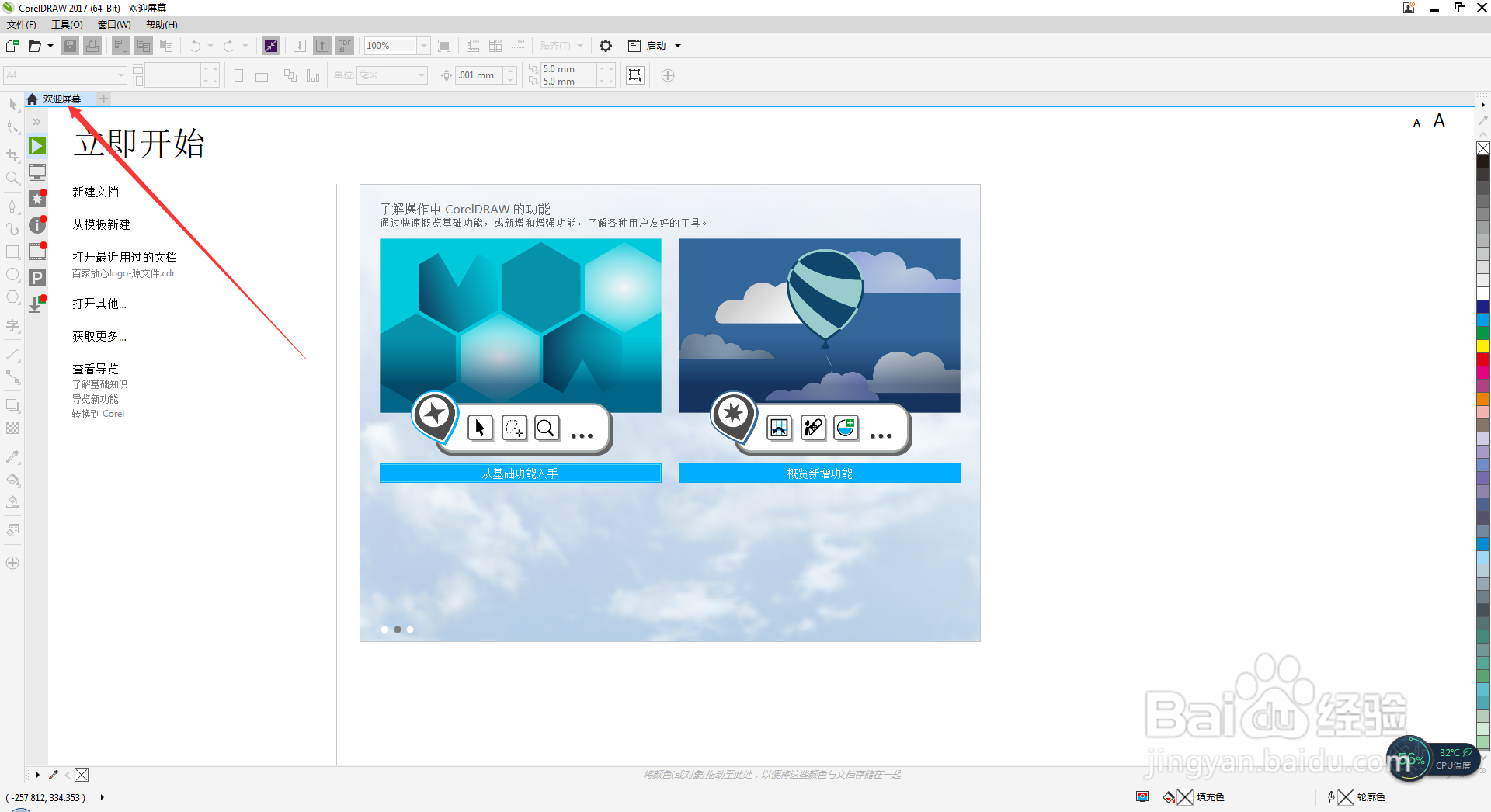
Task: Select the second carousel dot indicator
Action: coord(398,630)
